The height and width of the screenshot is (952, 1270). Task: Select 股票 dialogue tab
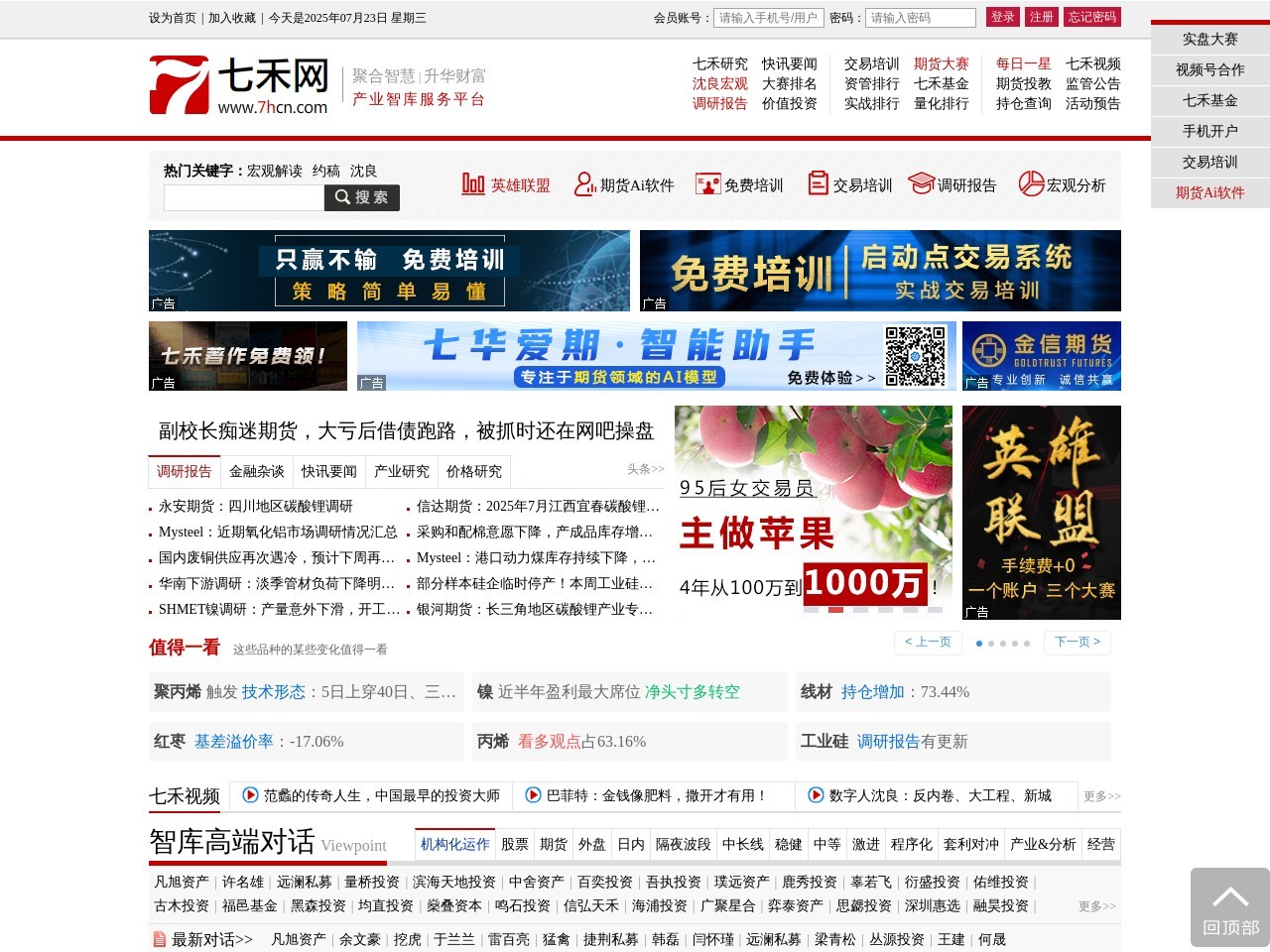pos(515,845)
